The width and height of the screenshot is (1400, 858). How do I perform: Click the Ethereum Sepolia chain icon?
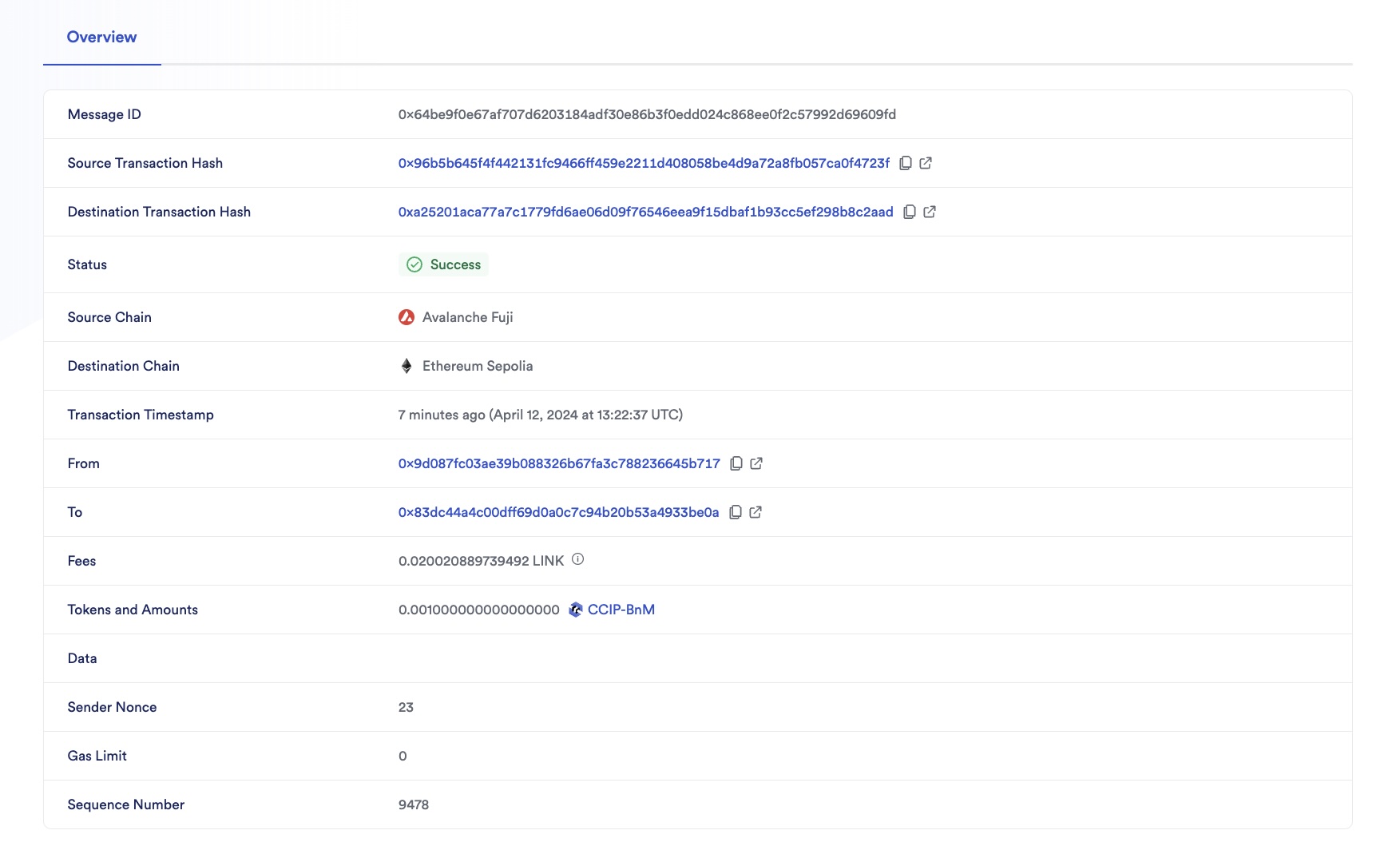pos(407,366)
